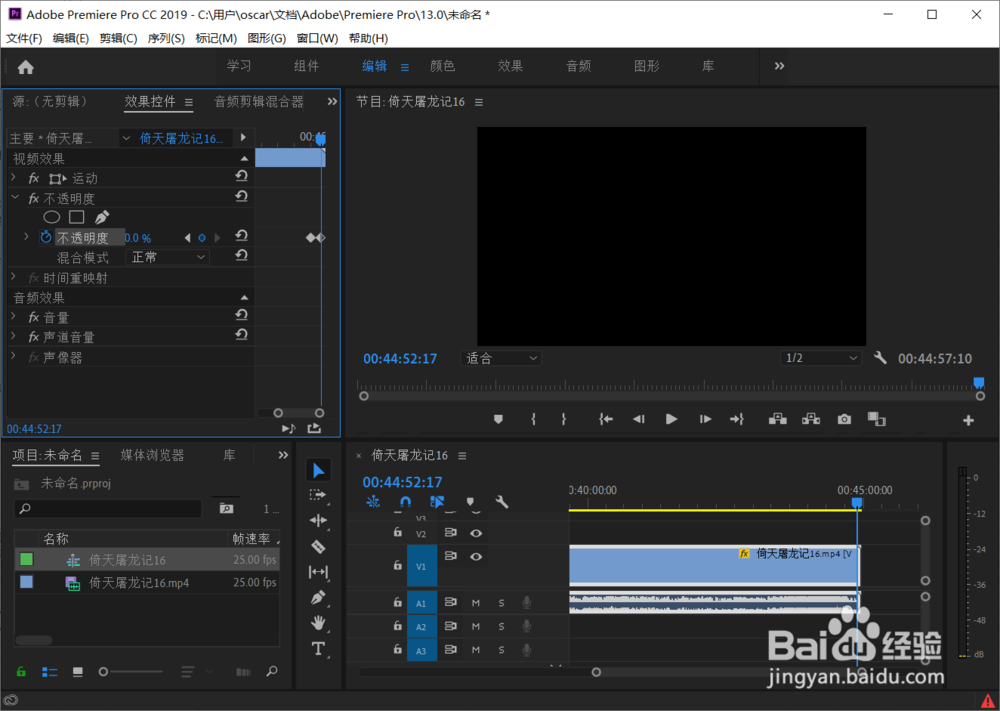Play the program monitor video

coord(671,419)
